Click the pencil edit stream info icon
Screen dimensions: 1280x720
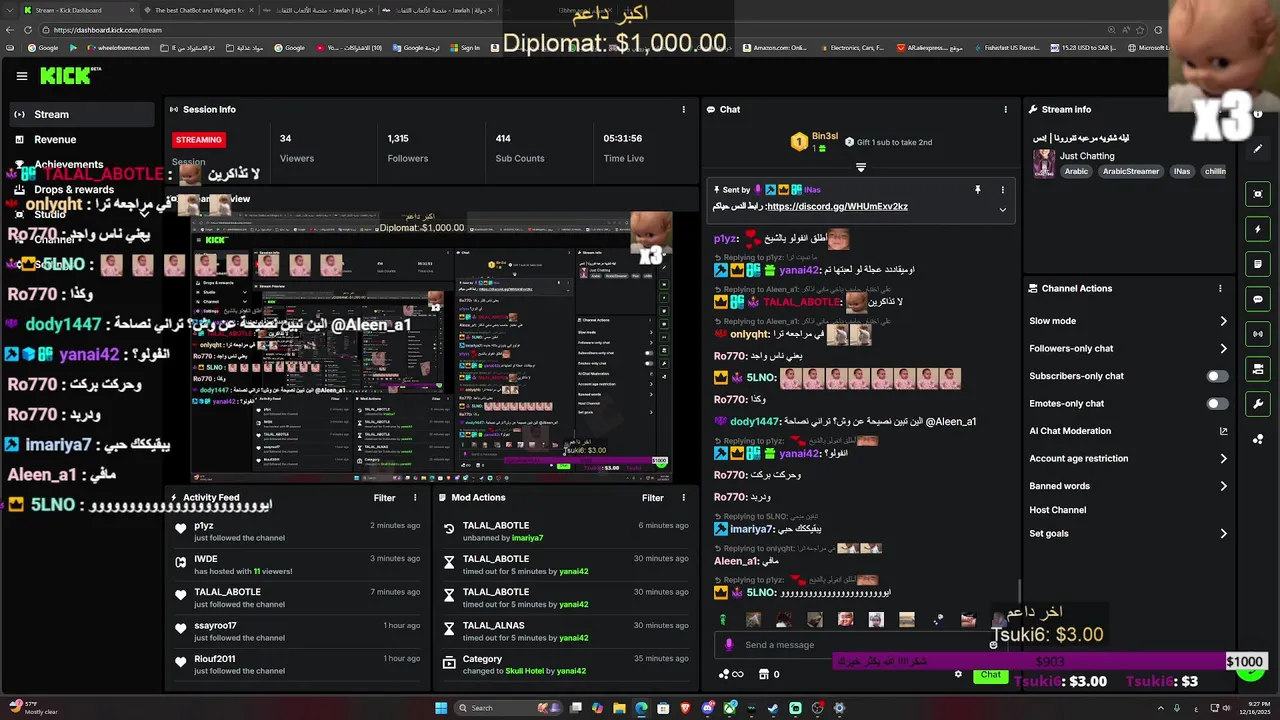1258,149
